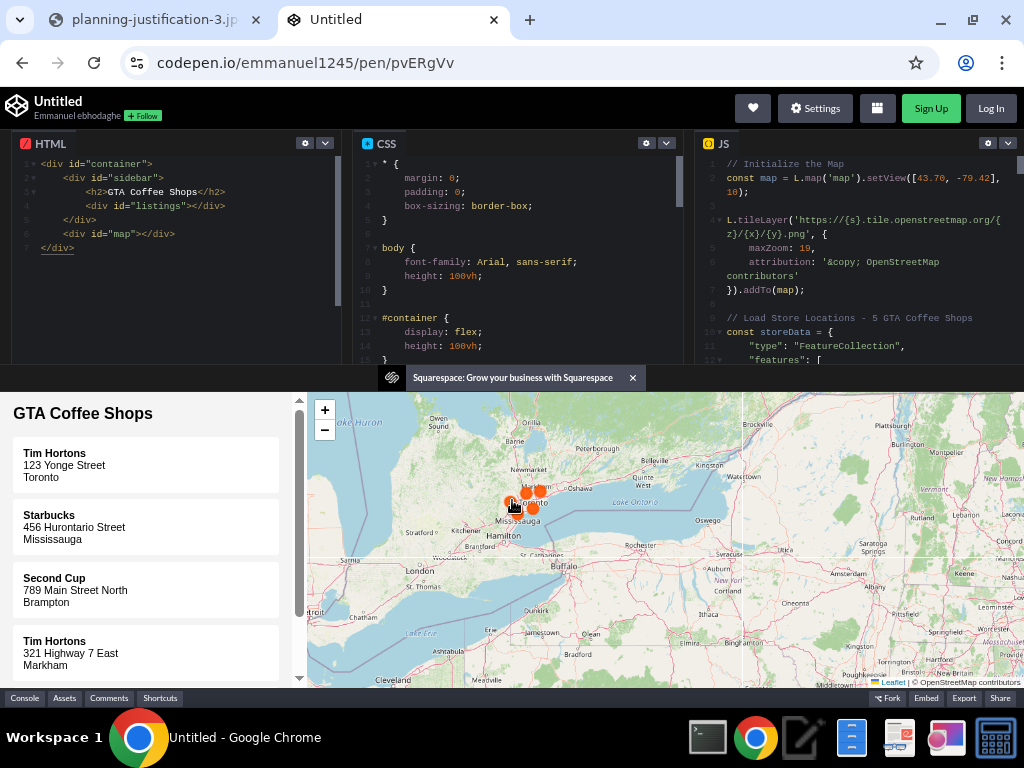
Task: Select the Starbucks Hurontario Street listing
Action: [146, 527]
